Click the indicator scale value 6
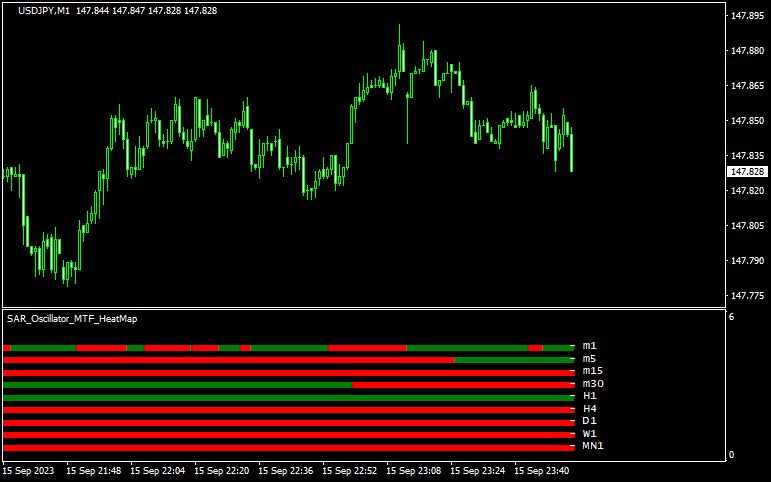Image resolution: width=771 pixels, height=482 pixels. 732,317
